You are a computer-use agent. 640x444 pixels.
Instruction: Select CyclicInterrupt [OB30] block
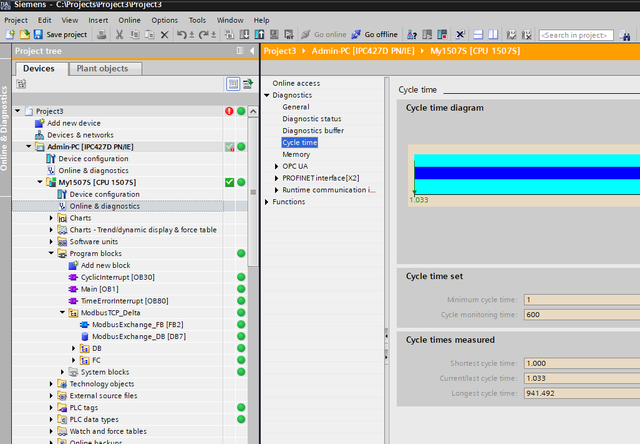[x=118, y=277]
